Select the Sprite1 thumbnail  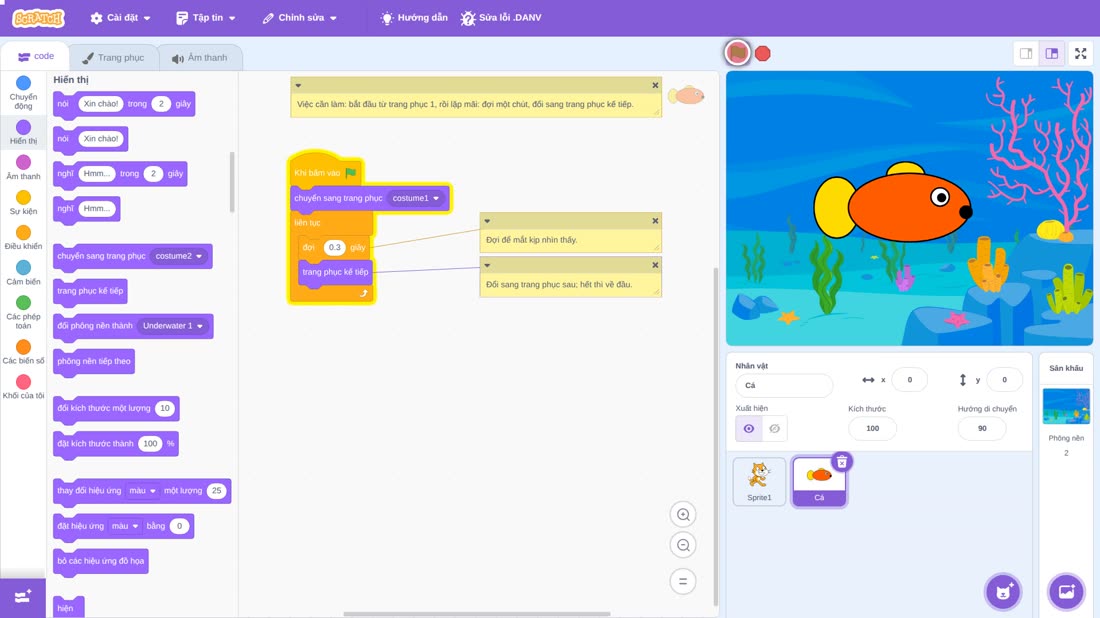[x=759, y=481]
